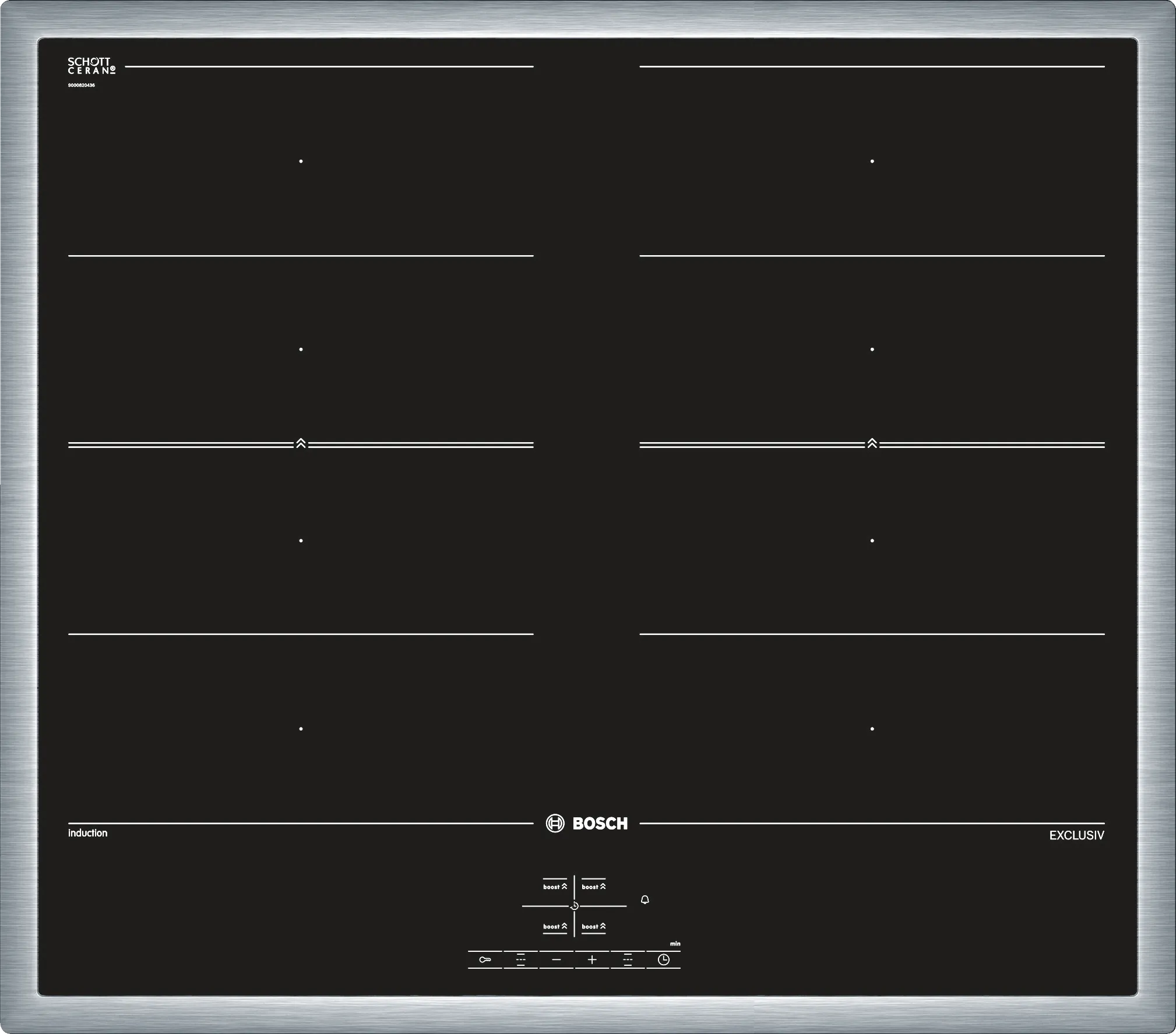Tap the kitchen timer bell icon
This screenshot has height=1034, width=1176.
pos(645,900)
